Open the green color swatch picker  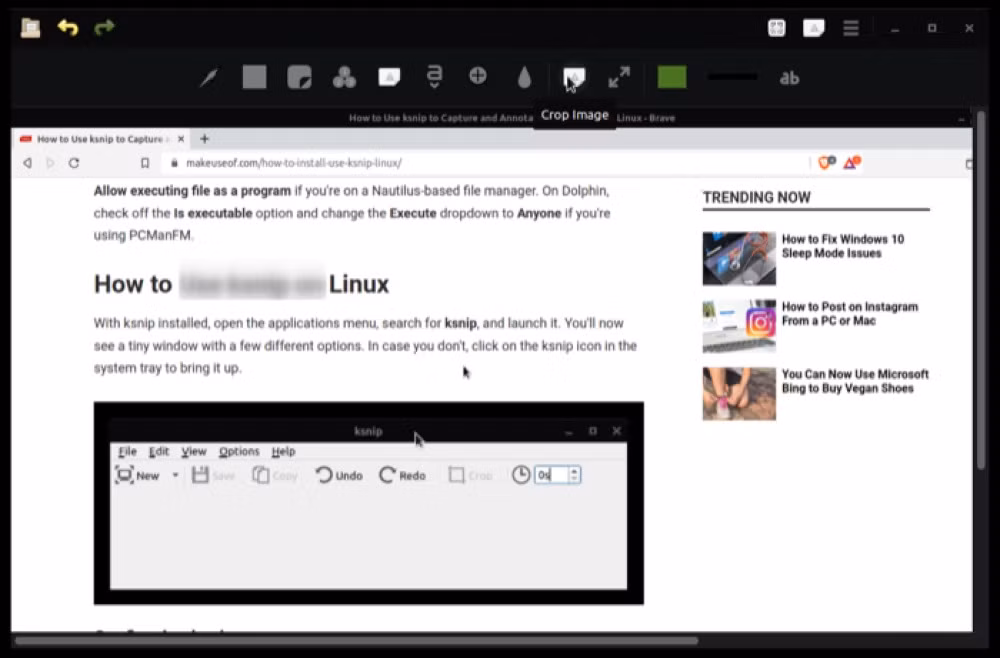[672, 77]
